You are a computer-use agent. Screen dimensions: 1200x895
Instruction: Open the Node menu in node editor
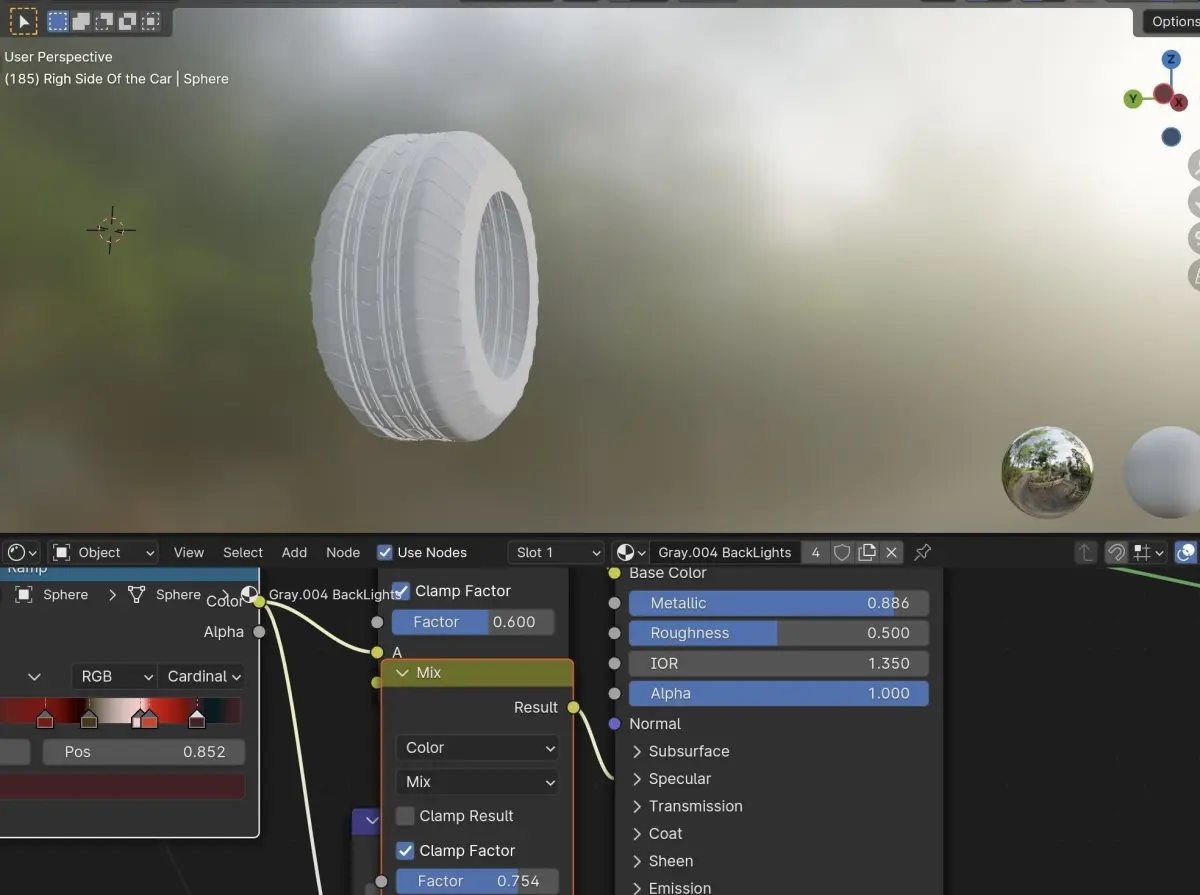click(343, 552)
